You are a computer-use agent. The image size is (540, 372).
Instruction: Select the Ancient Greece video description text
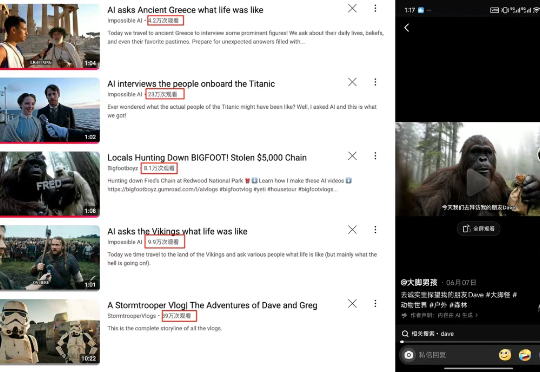tap(246, 37)
